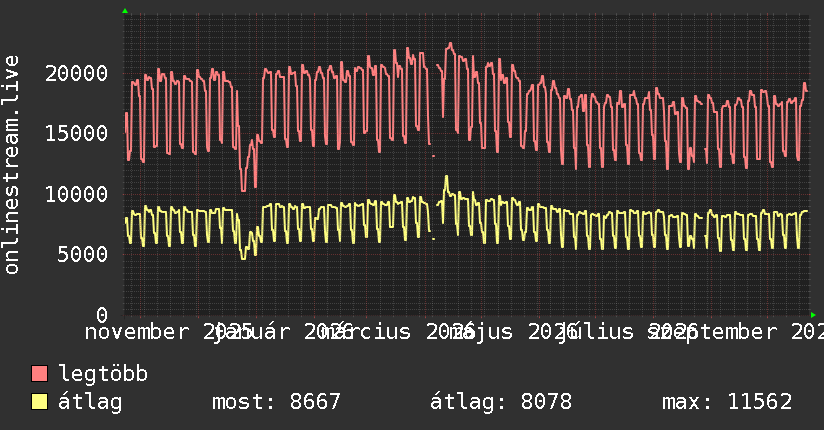Click the green arrow at x-axis end
The height and width of the screenshot is (430, 824).
(813, 315)
